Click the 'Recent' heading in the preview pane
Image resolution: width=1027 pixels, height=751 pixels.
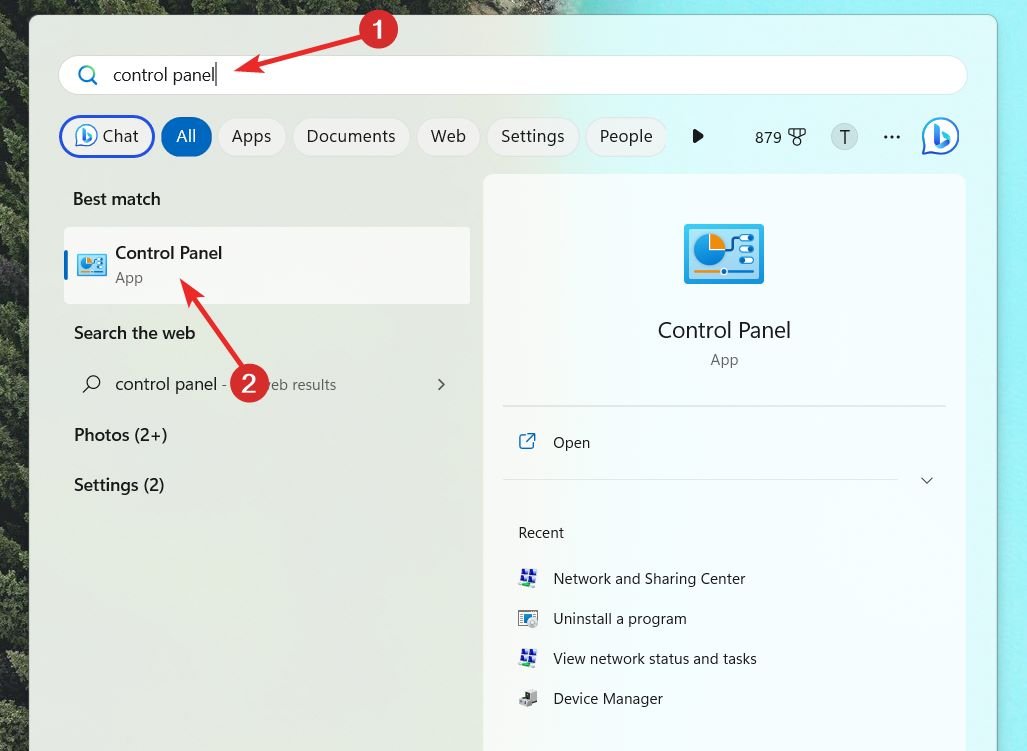pos(541,533)
